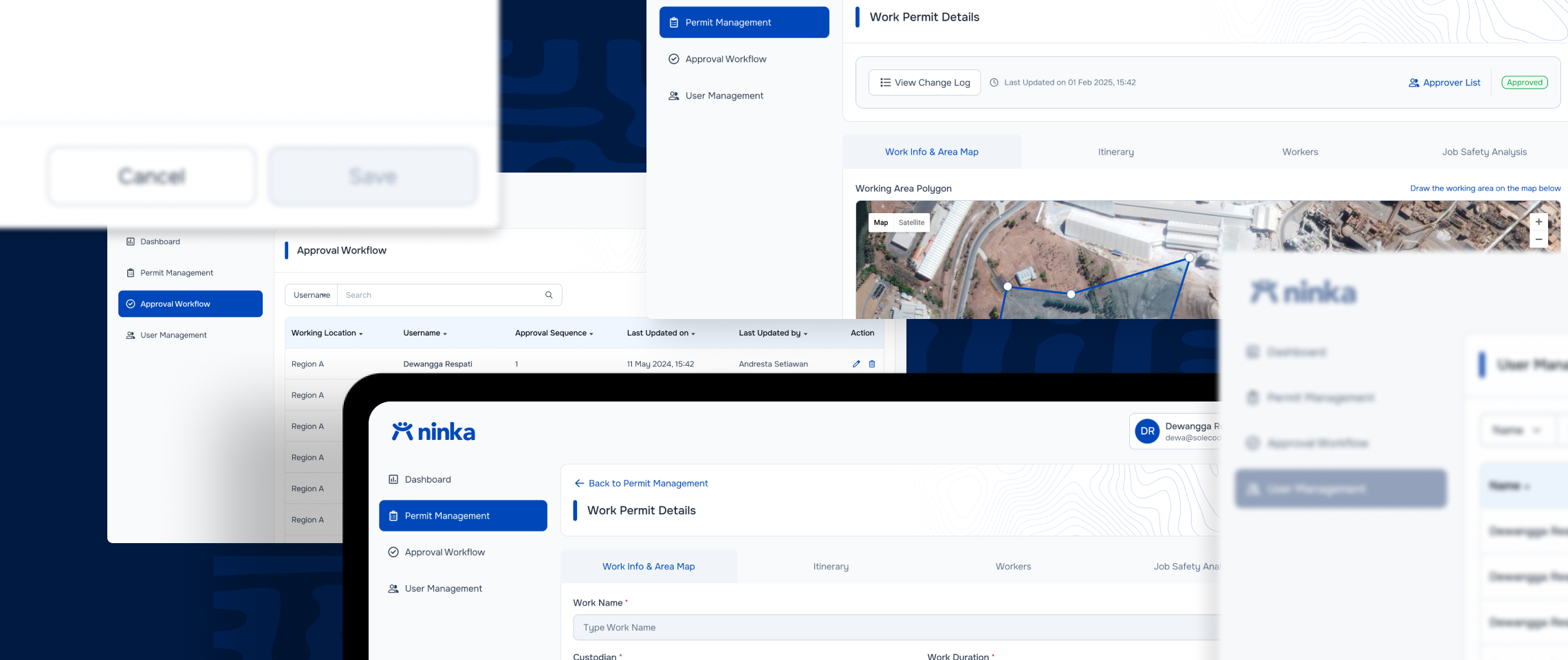Screen dimensions: 1568x660
Task: Click the 'Action' column header
Action: pyautogui.click(x=862, y=333)
